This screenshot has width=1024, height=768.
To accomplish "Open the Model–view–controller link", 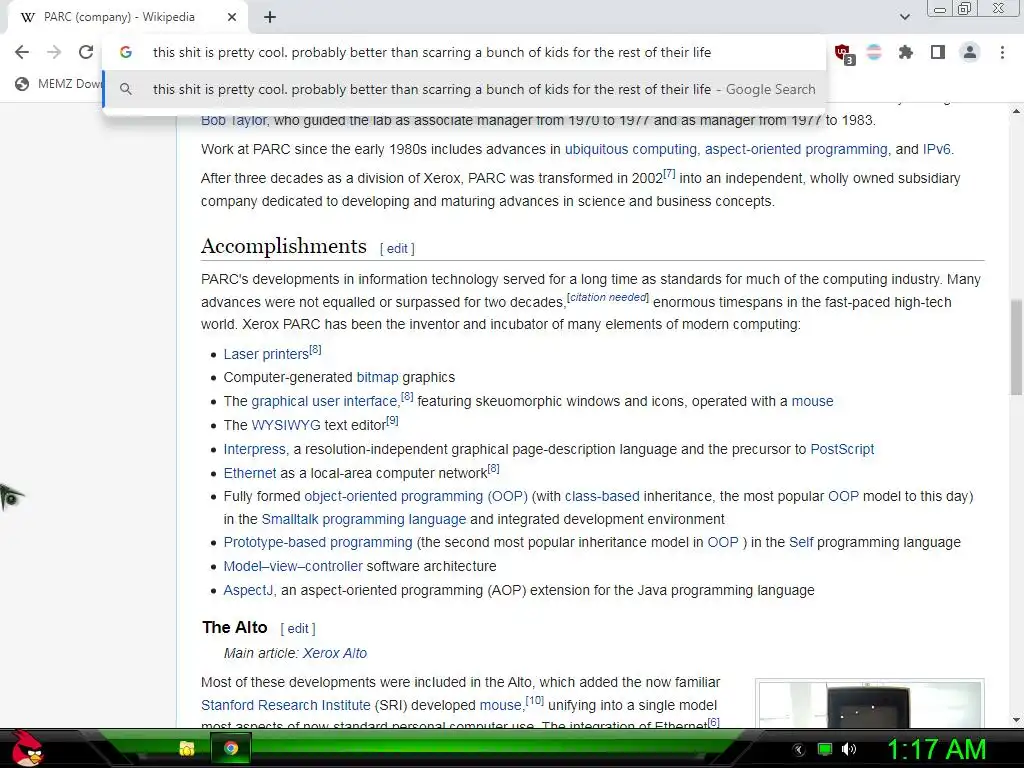I will (293, 566).
